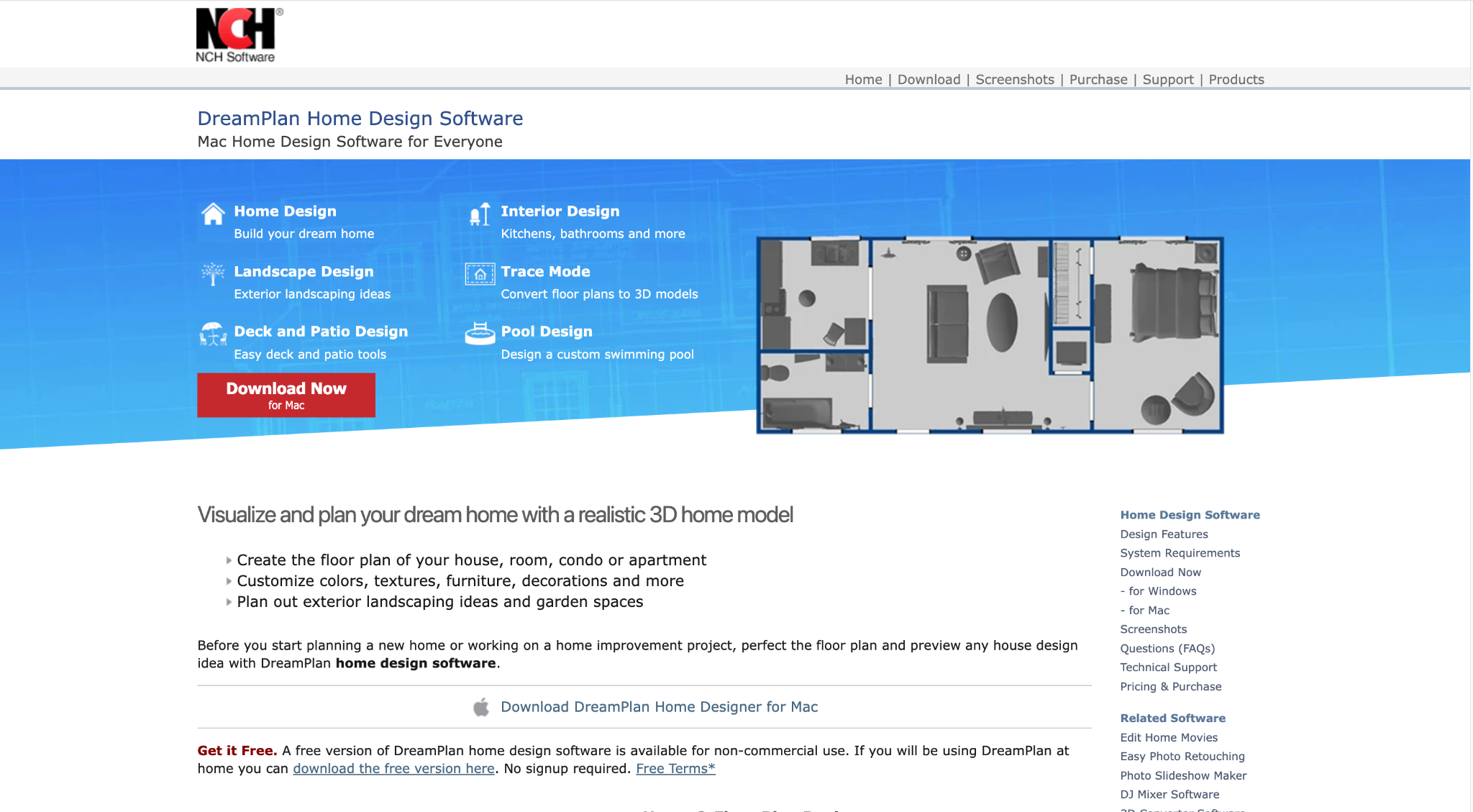The width and height of the screenshot is (1473, 812).
Task: Click the Landscape Design tree icon
Action: tap(213, 274)
